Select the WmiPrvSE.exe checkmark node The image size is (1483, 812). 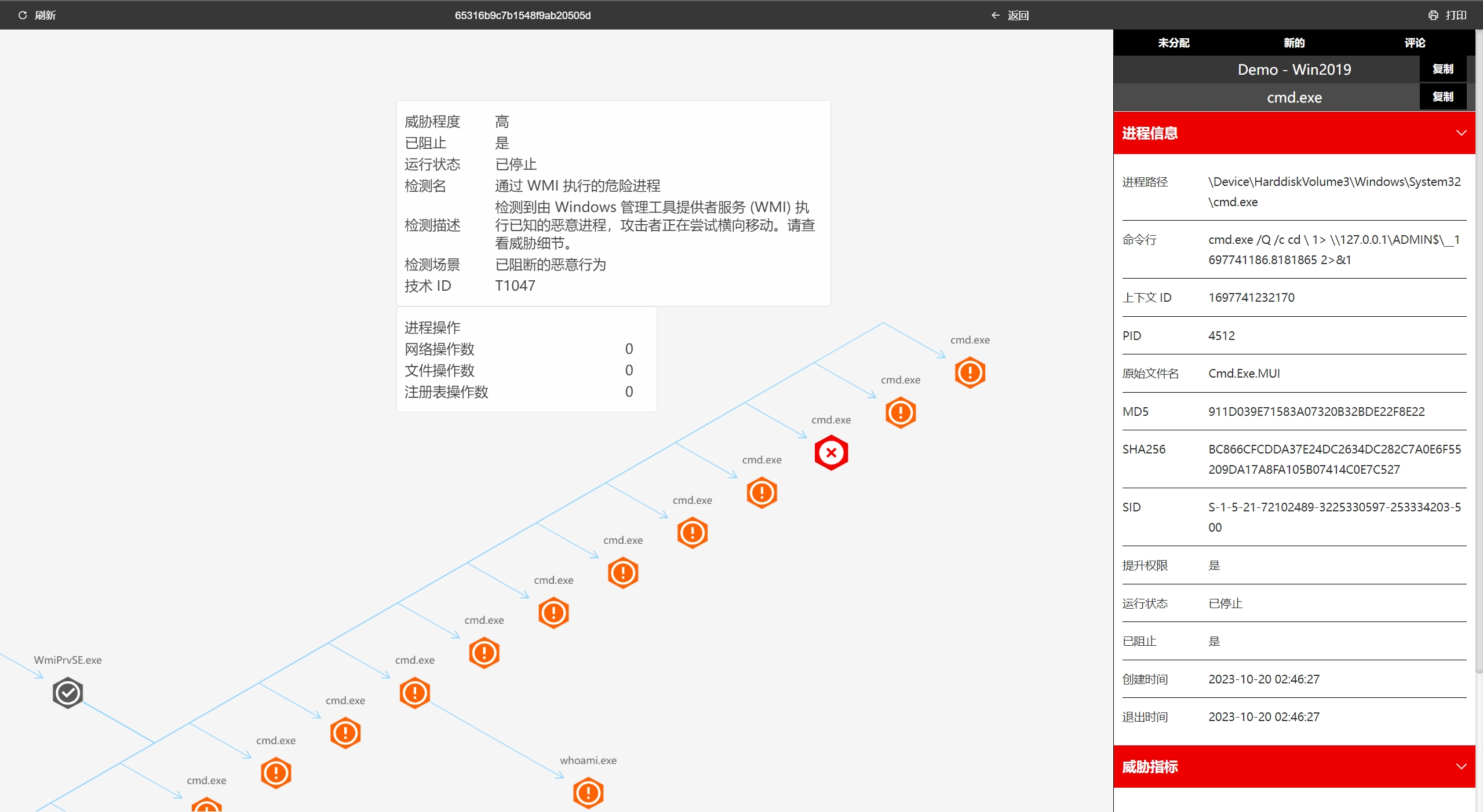point(68,693)
